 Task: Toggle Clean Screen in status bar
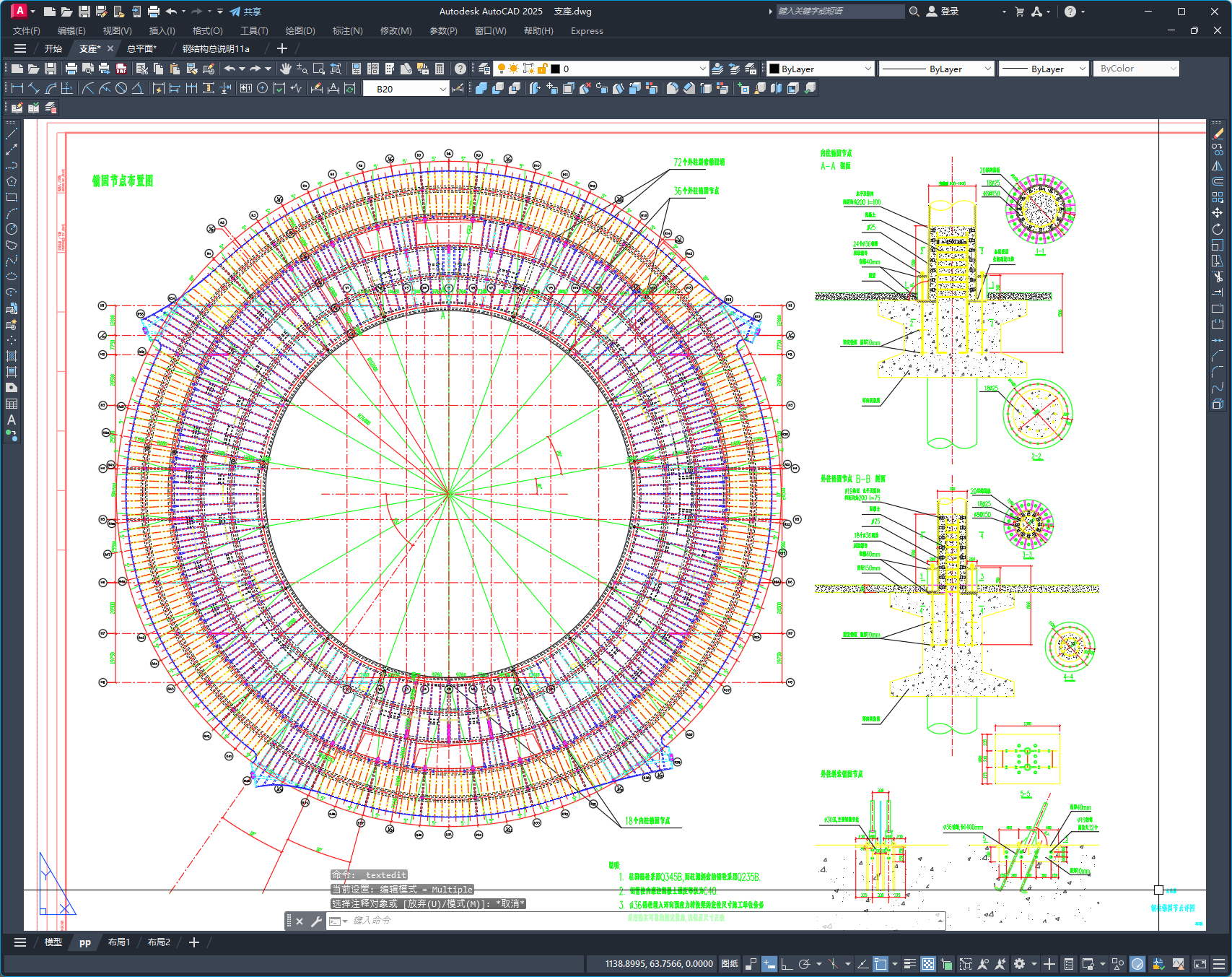click(1200, 964)
